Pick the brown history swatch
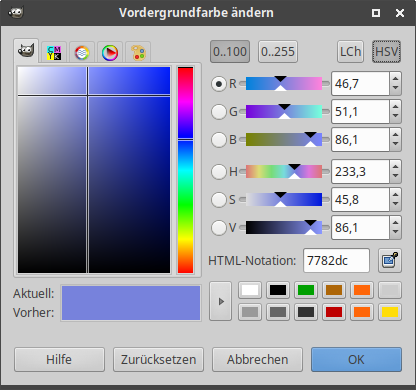This screenshot has height=390, width=416. pyautogui.click(x=334, y=290)
